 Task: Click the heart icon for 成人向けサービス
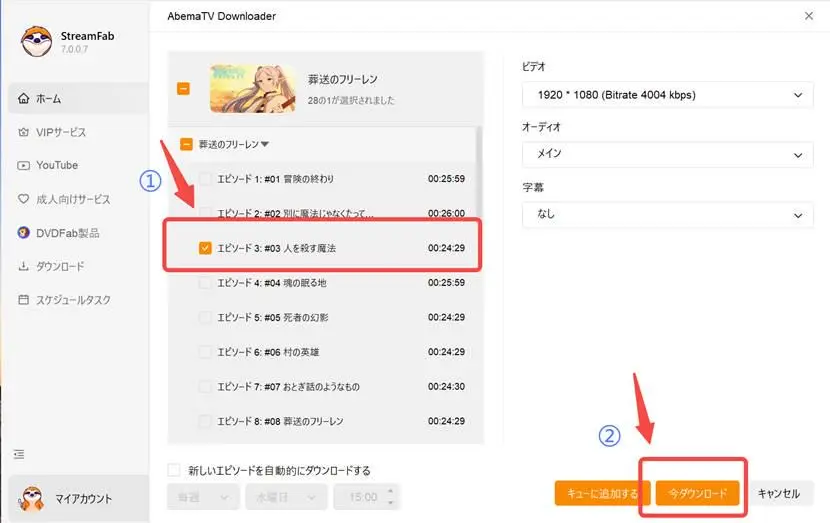point(23,199)
